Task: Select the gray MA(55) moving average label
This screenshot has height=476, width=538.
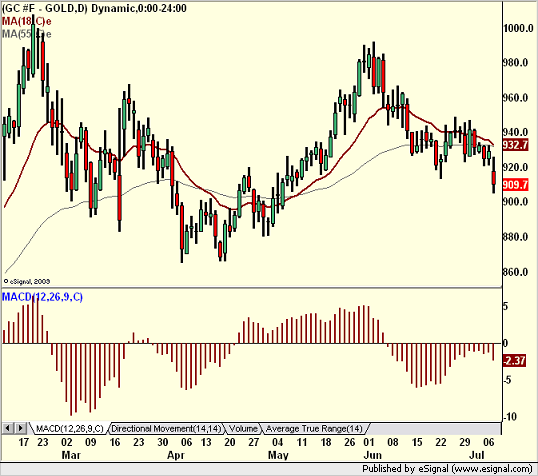Action: point(26,34)
